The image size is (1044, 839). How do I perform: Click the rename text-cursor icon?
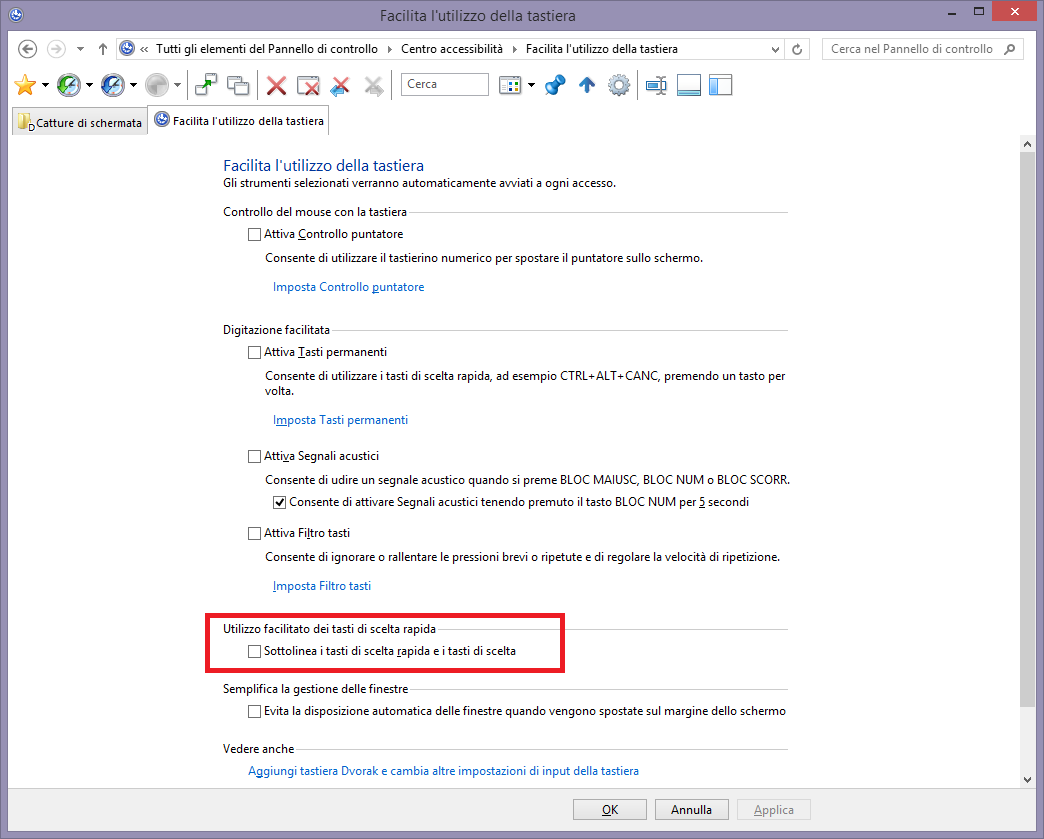pos(656,85)
